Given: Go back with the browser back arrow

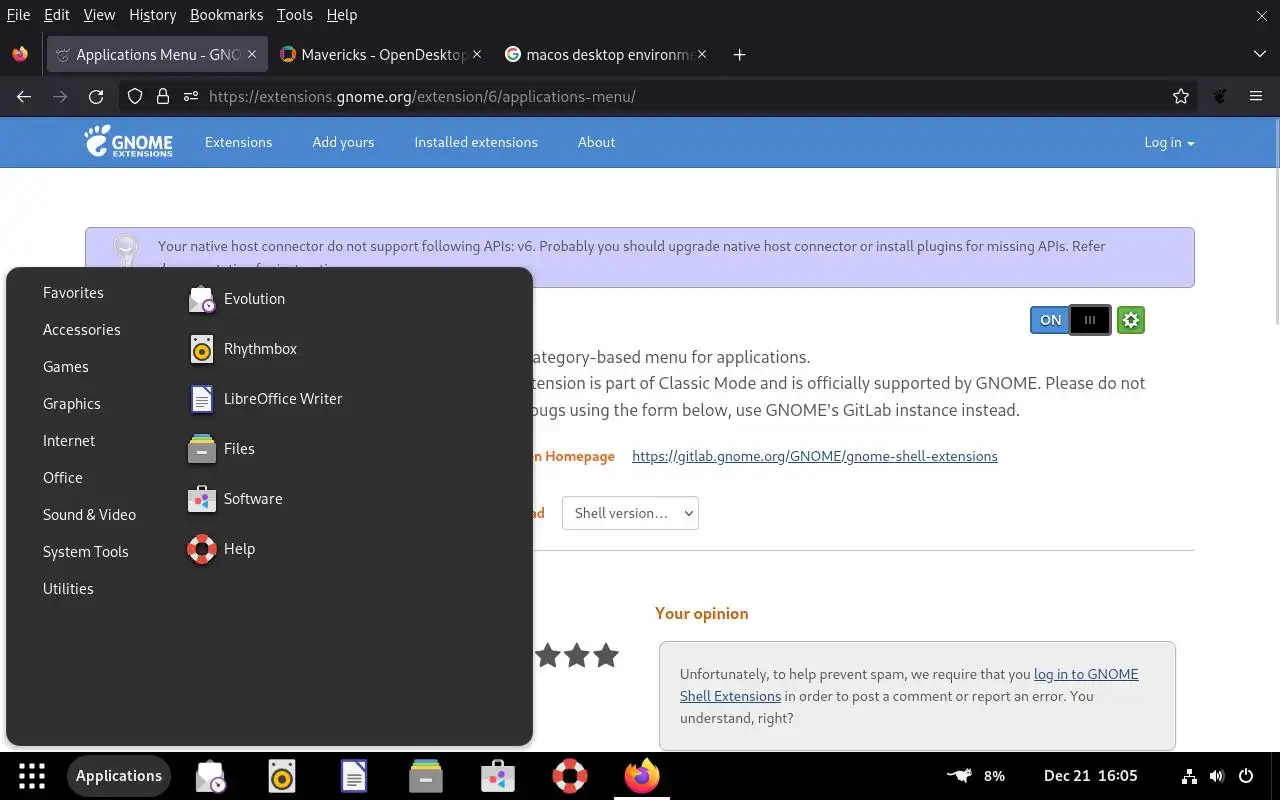Looking at the screenshot, I should pos(24,97).
